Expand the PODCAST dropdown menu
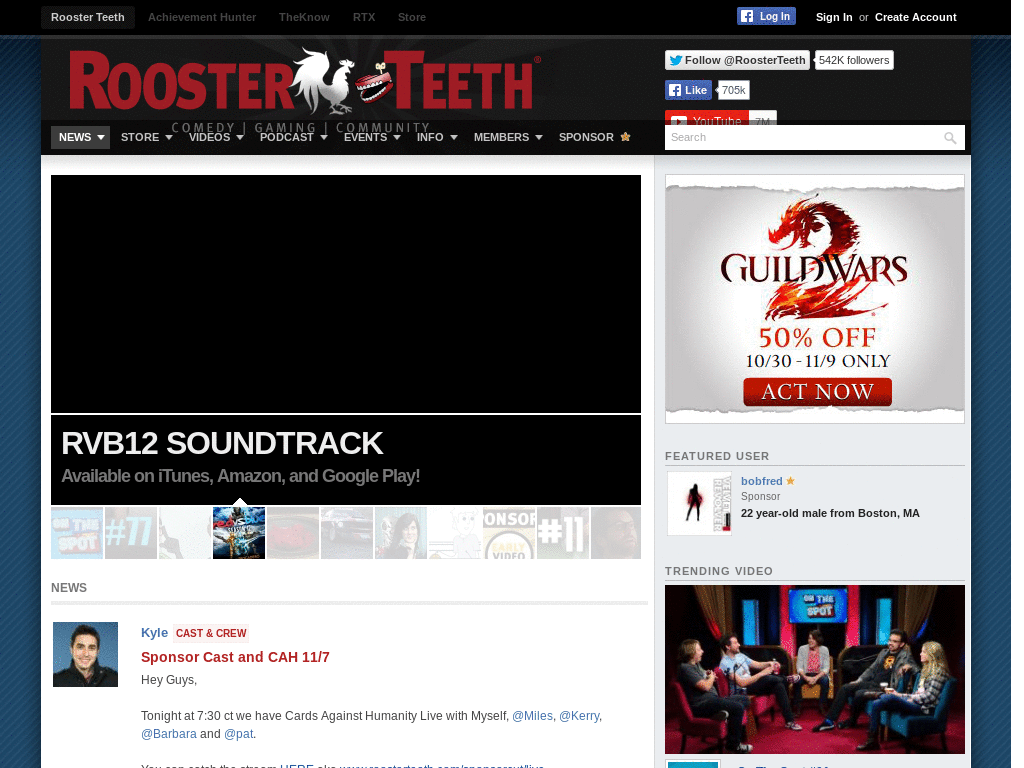The width and height of the screenshot is (1024, 768). (293, 137)
